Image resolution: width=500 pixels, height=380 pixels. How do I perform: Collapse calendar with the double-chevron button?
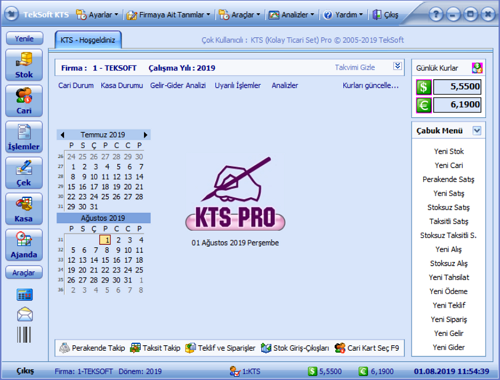397,66
